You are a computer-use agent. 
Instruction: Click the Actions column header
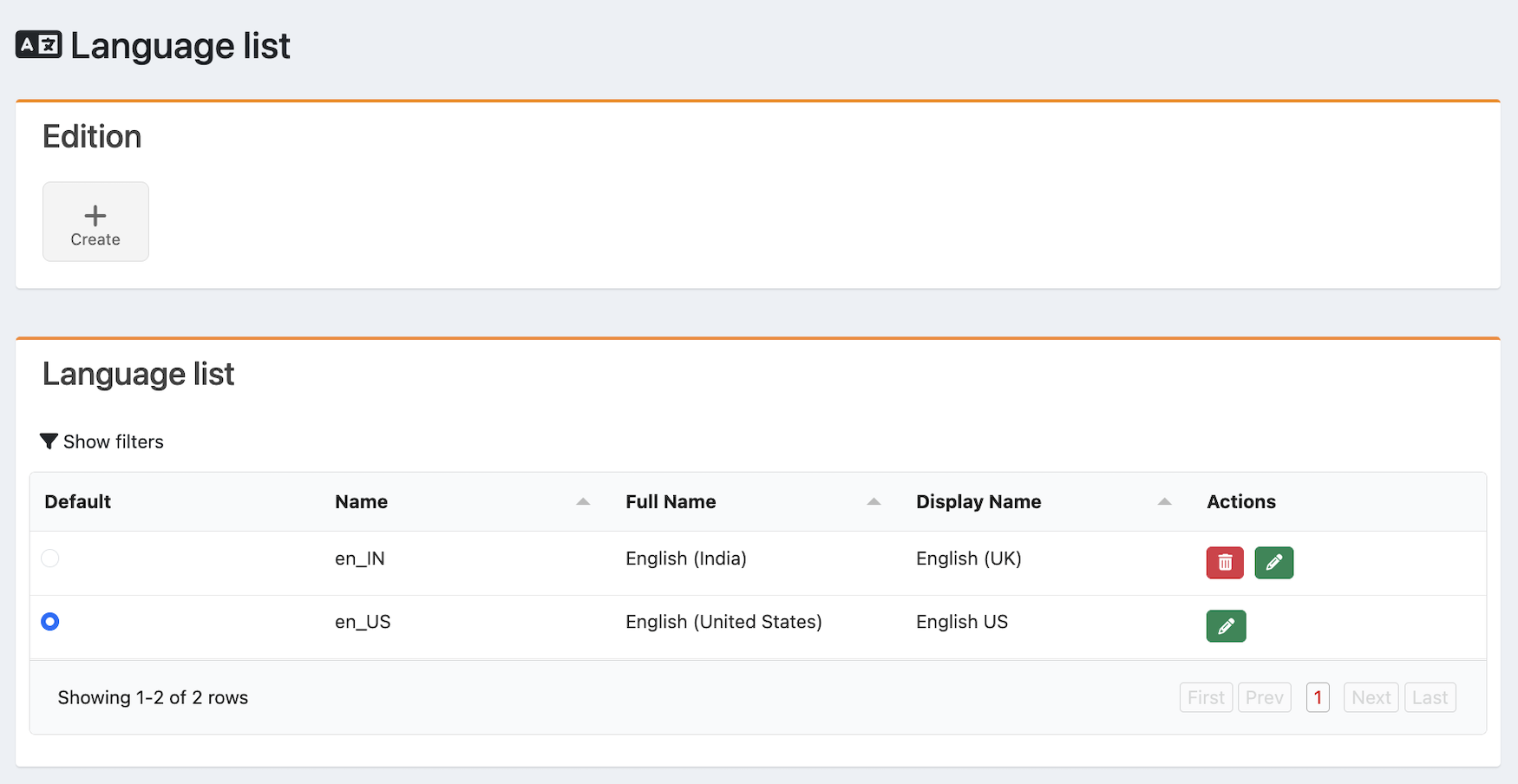pyautogui.click(x=1241, y=502)
